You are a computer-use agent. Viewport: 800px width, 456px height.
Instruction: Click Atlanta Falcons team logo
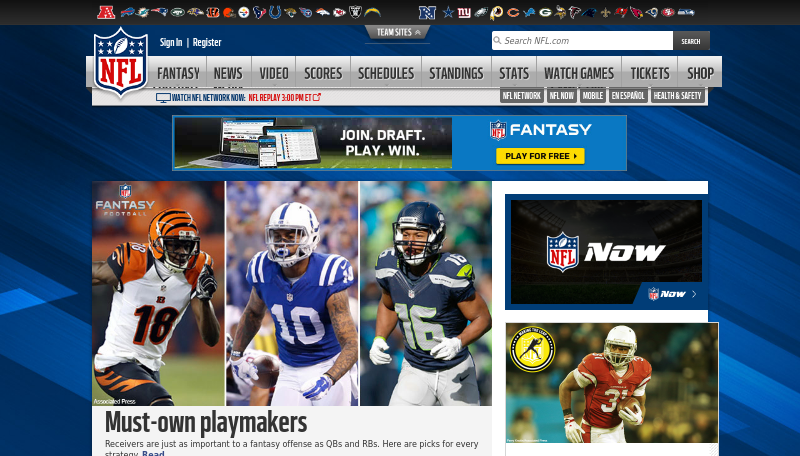(574, 12)
